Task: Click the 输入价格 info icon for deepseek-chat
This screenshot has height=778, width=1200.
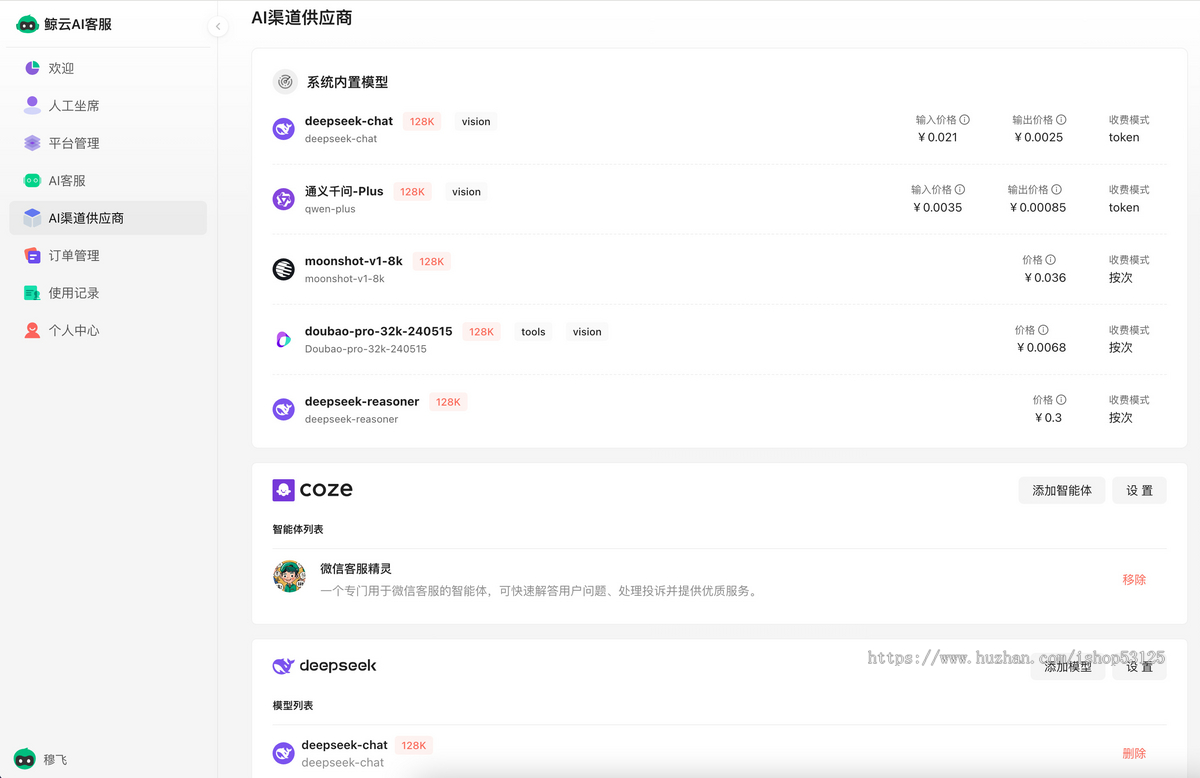Action: pos(965,120)
